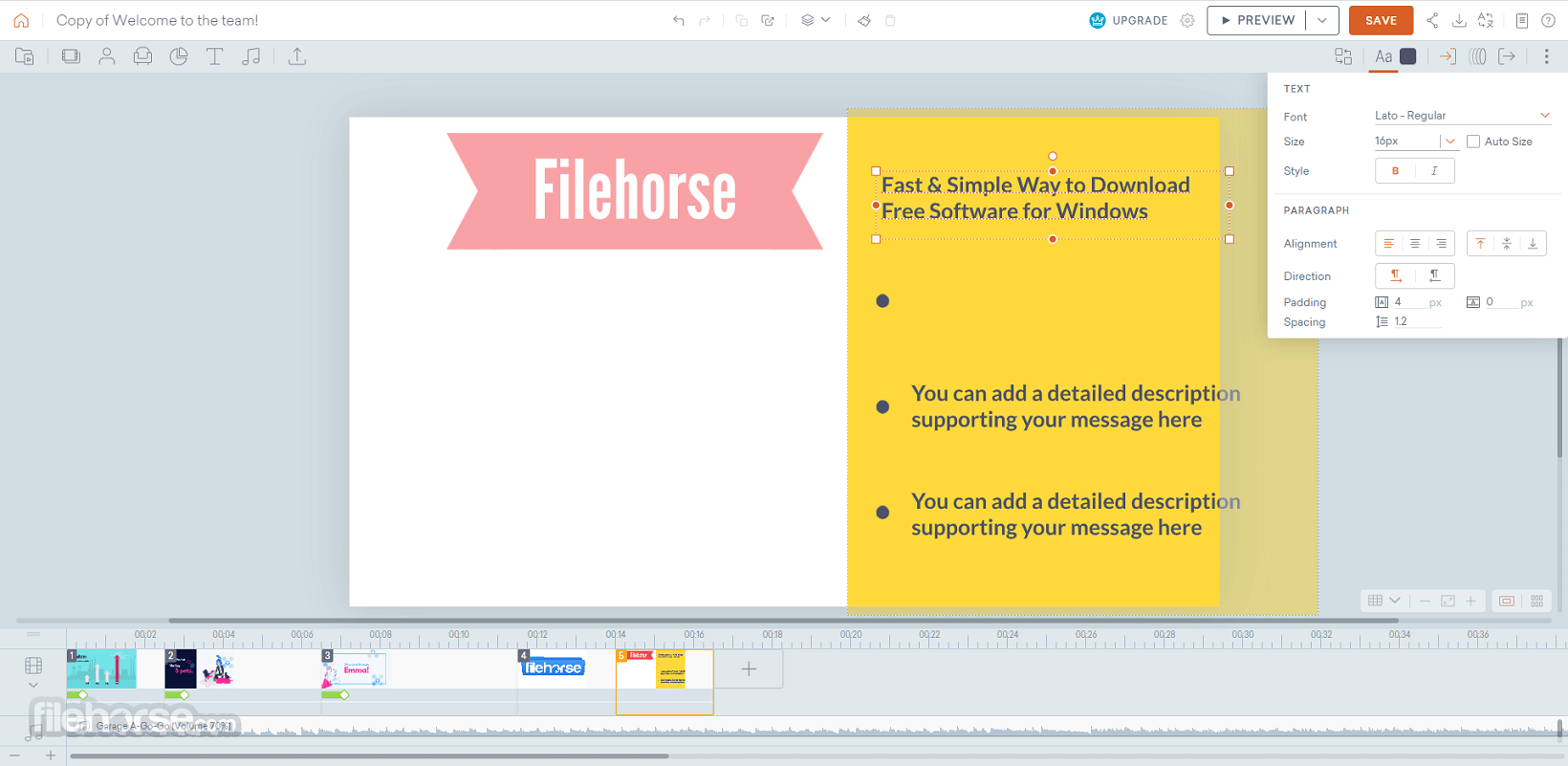1568x766 pixels.
Task: Toggle italic text style
Action: click(x=1434, y=171)
